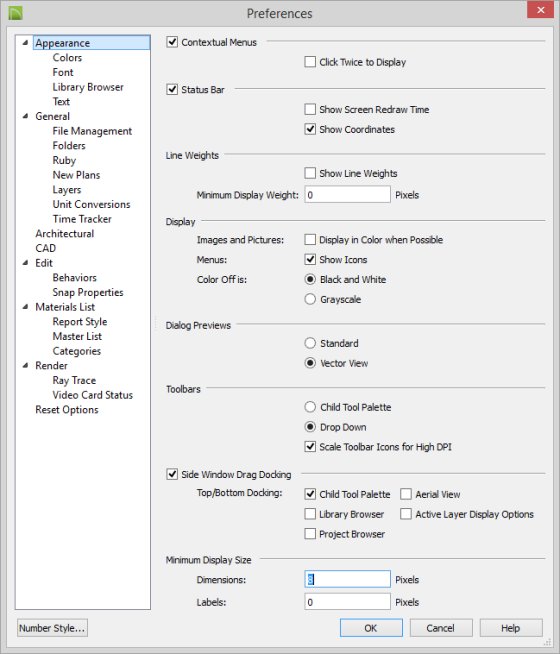Collapse the General tree section
Image resolution: width=560 pixels, height=654 pixels.
(x=25, y=116)
